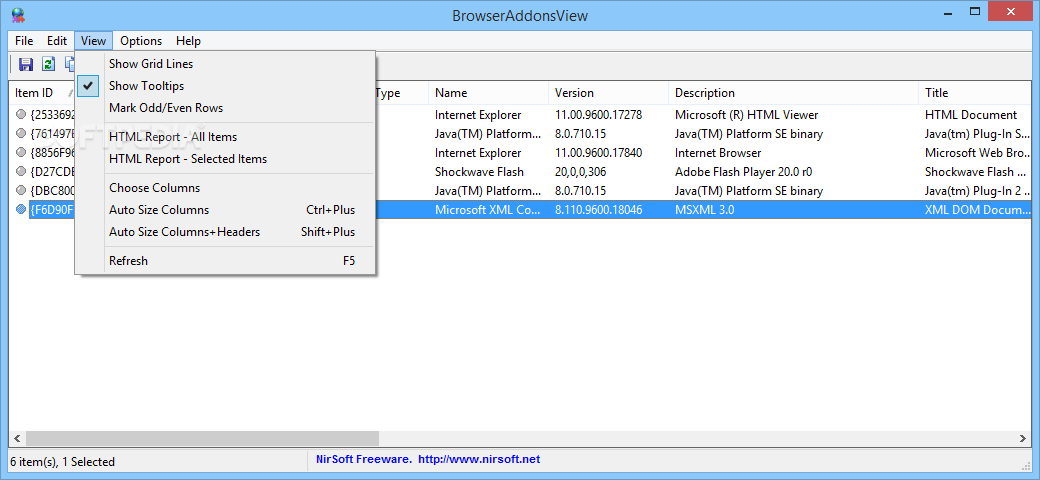Click version cell 11.00.9600.17840
The width and height of the screenshot is (1040, 480).
[598, 152]
